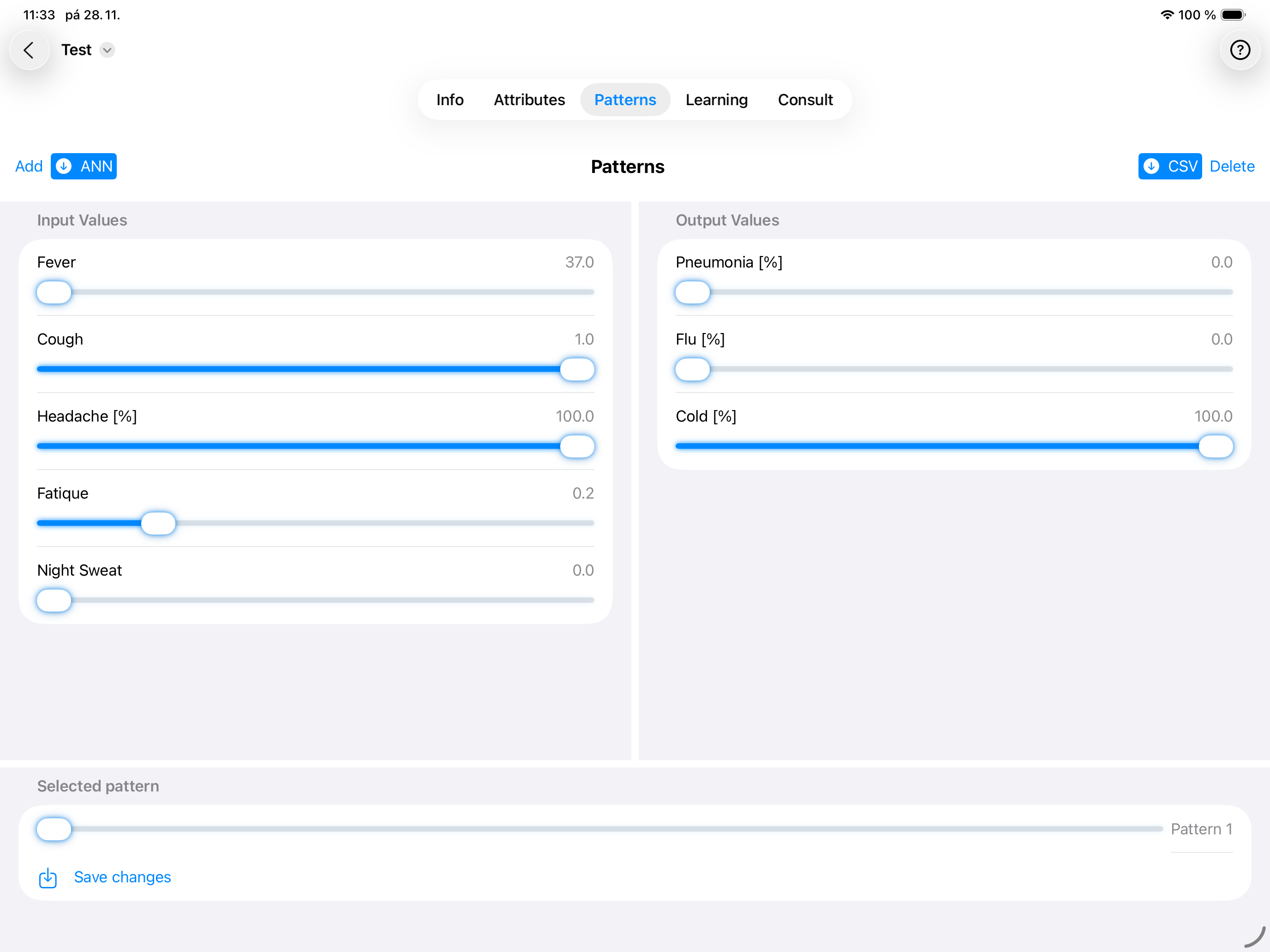Click the Cold [%] value 100.0
This screenshot has width=1270, height=952.
click(x=1213, y=416)
